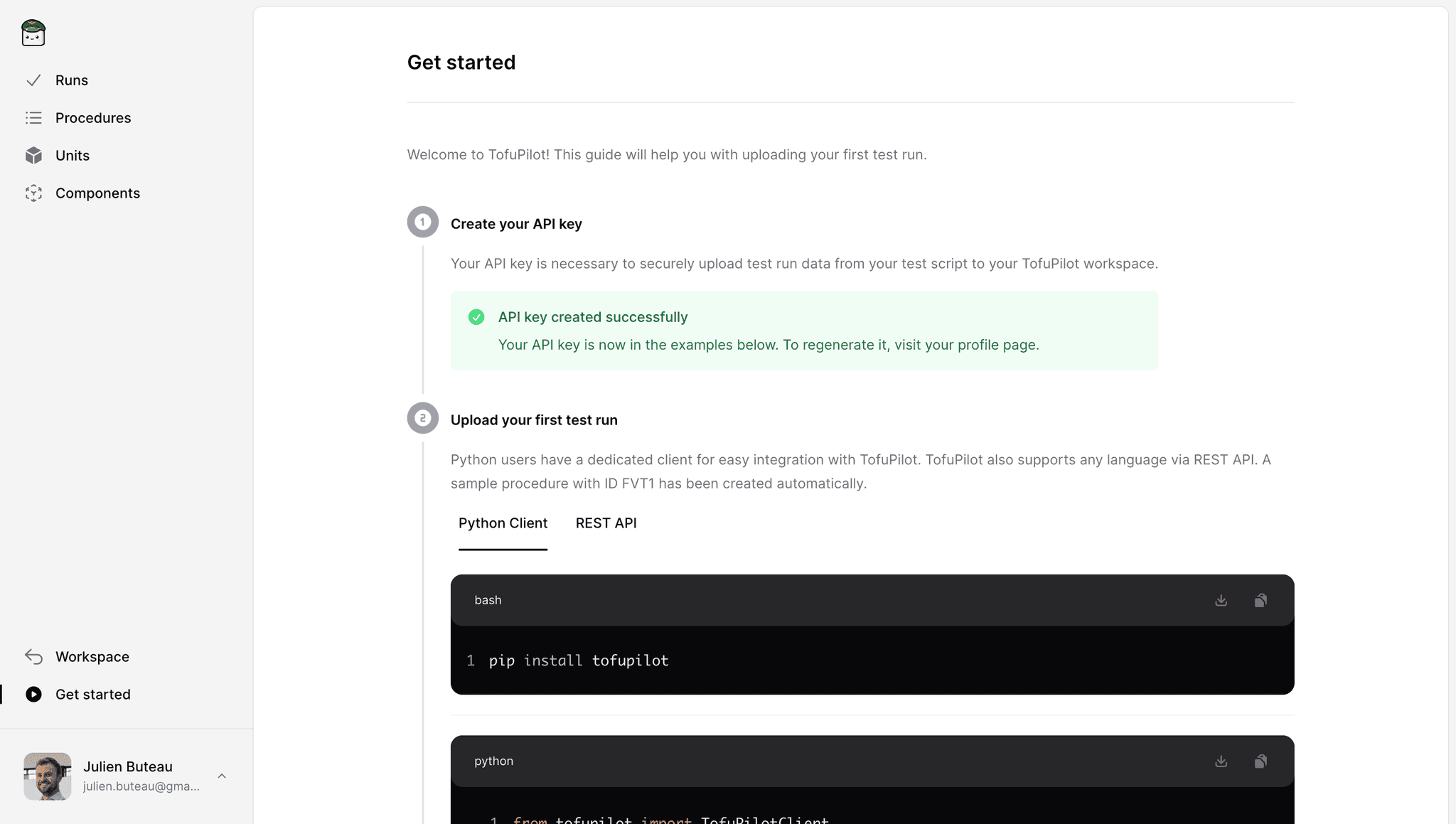
Task: Click the Workspace icon in sidebar
Action: 34,656
